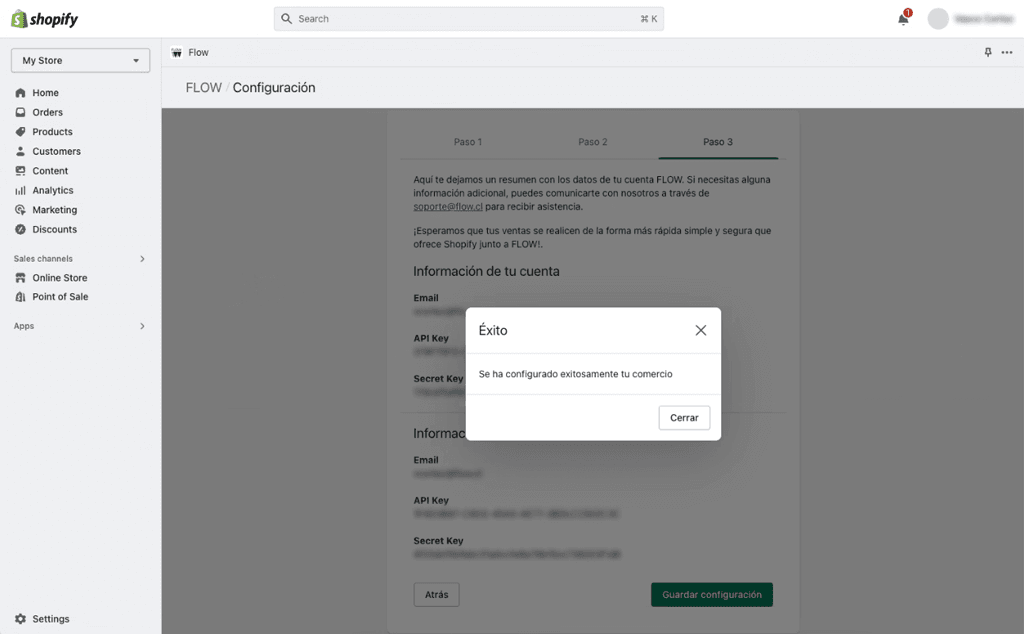
Task: Open Content in the sidebar
Action: (x=50, y=171)
